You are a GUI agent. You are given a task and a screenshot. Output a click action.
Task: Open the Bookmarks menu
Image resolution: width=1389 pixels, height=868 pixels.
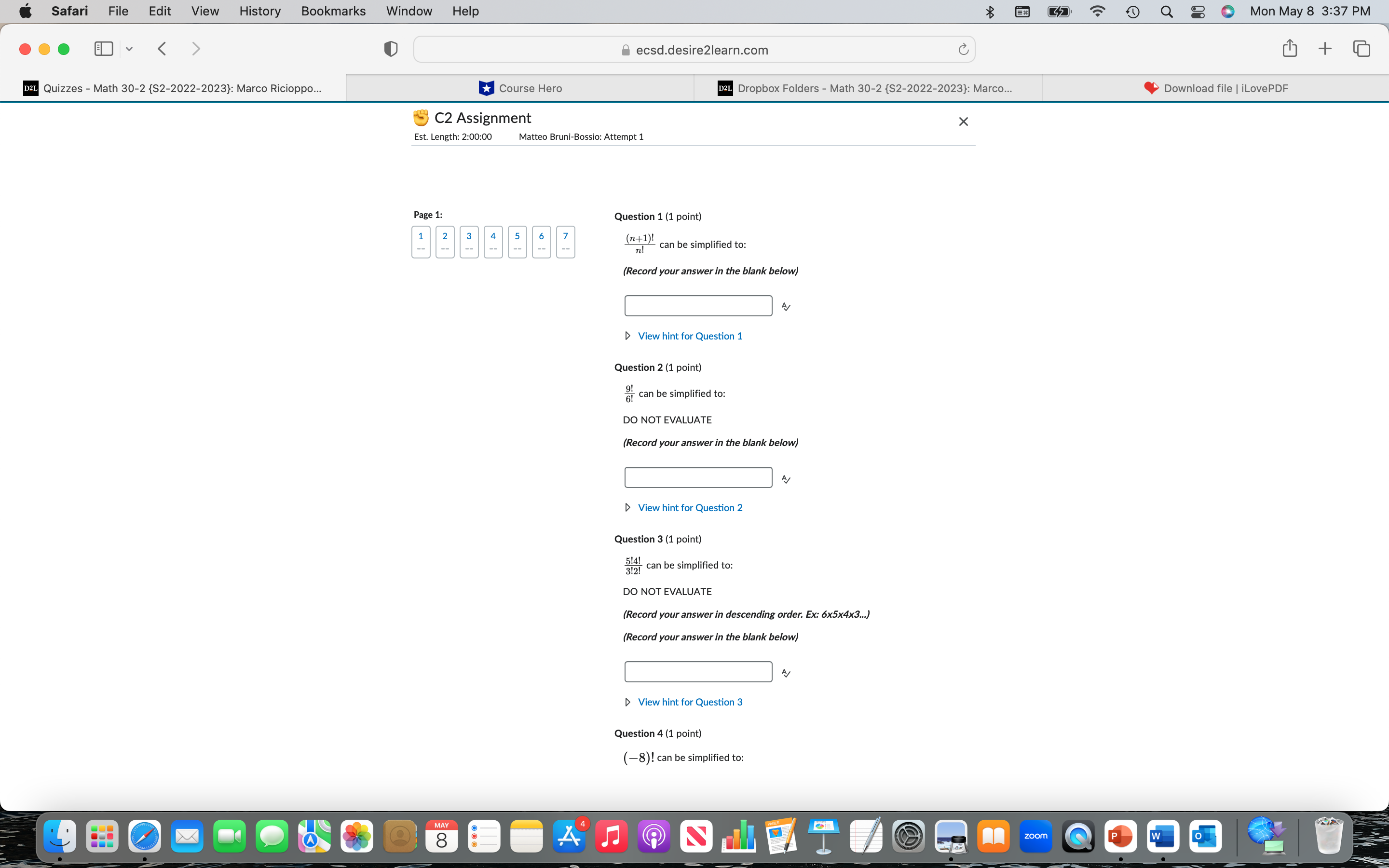(x=333, y=12)
